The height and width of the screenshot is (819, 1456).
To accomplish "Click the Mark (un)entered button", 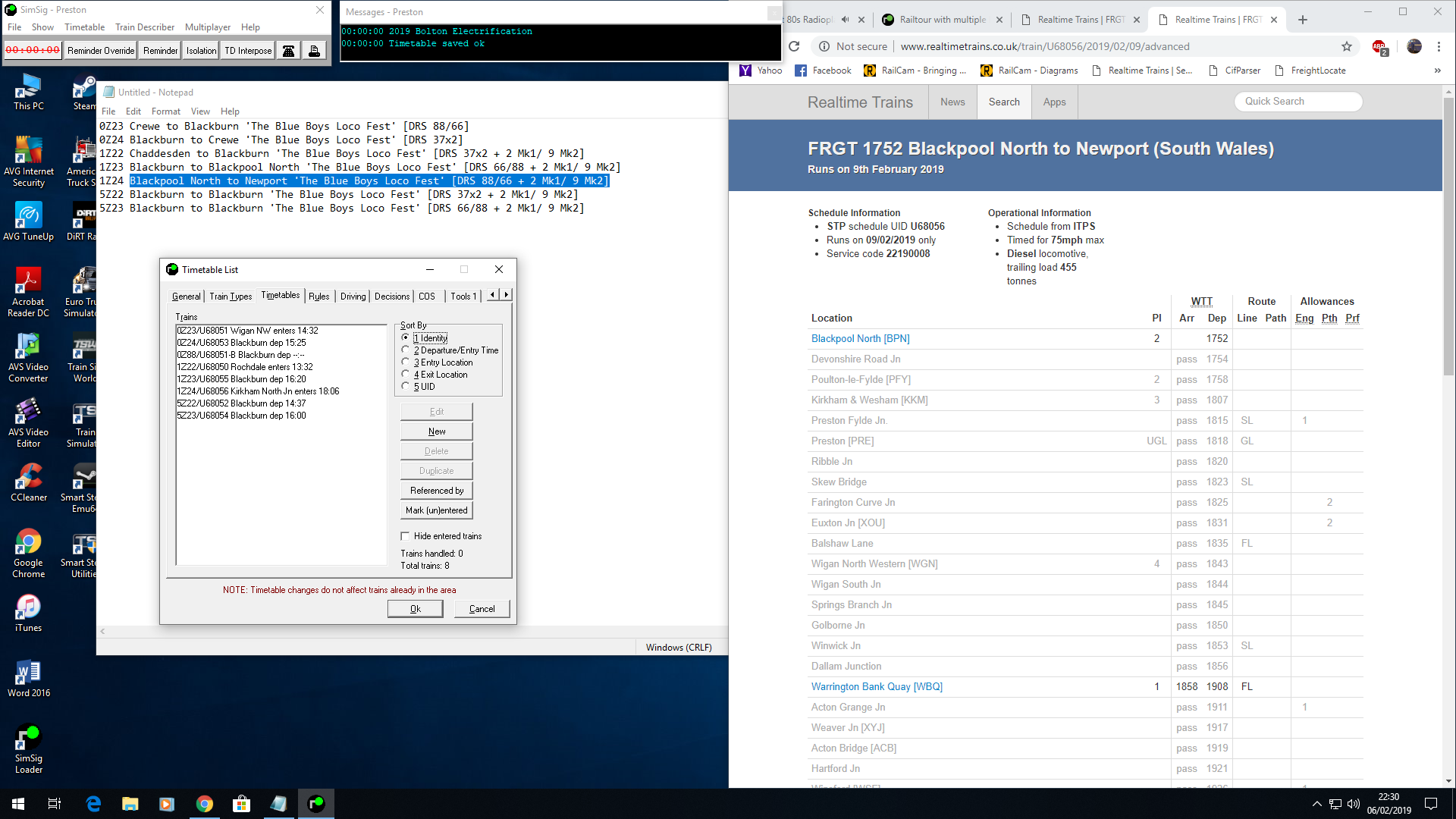I will (437, 510).
